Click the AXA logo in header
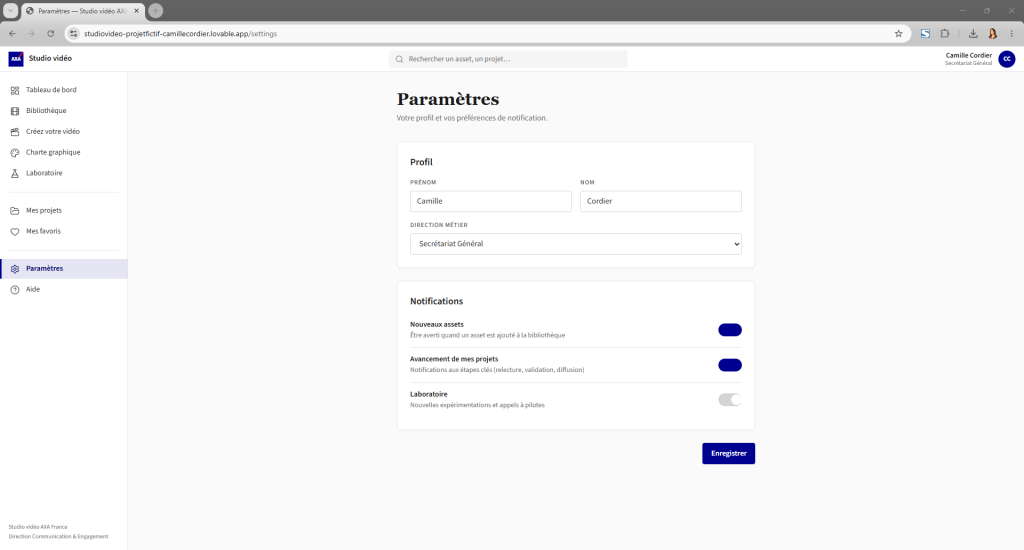Image resolution: width=1024 pixels, height=550 pixels. 16,59
